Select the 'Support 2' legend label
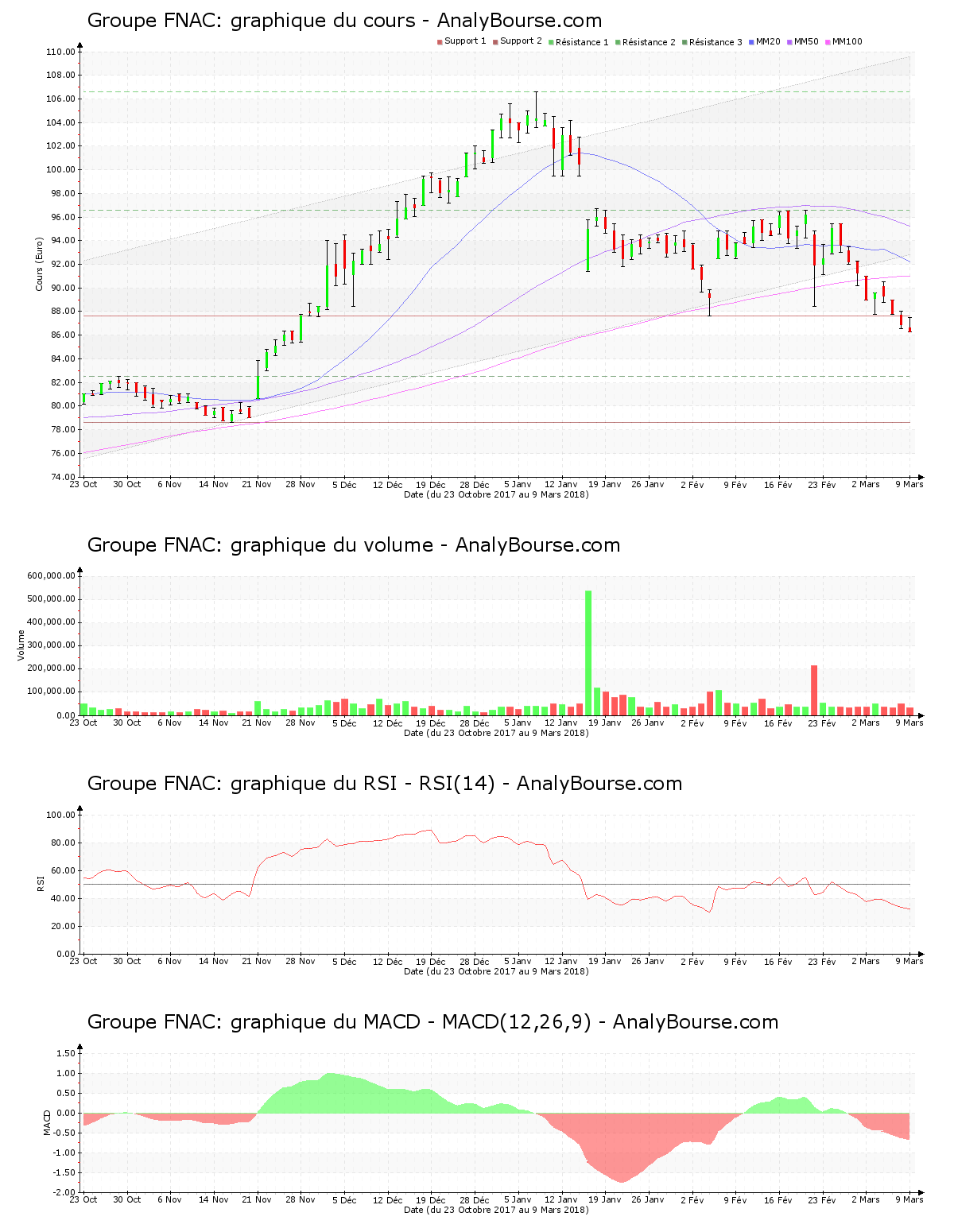The image size is (954, 1232). tap(521, 41)
